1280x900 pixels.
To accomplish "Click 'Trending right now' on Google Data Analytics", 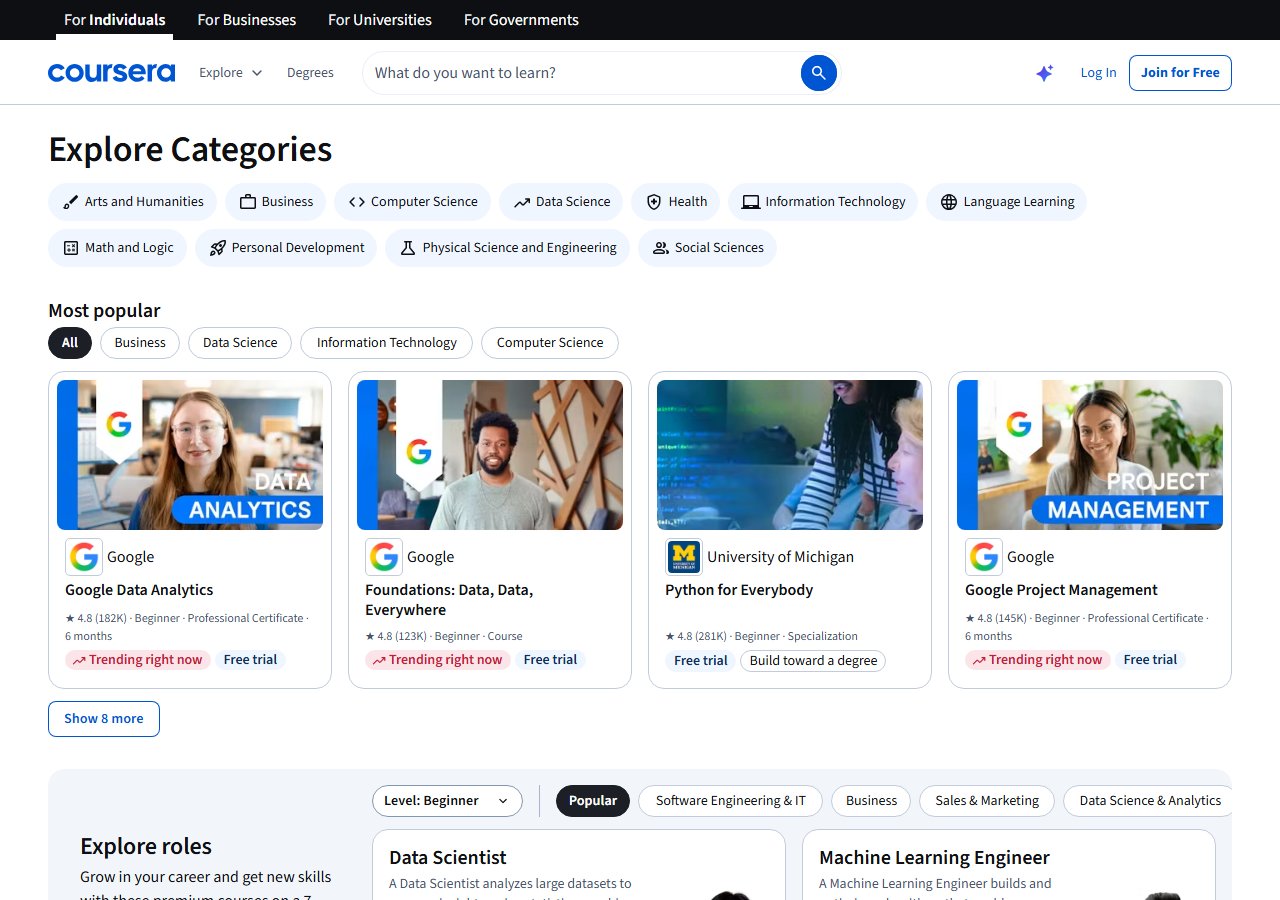I will tap(137, 660).
